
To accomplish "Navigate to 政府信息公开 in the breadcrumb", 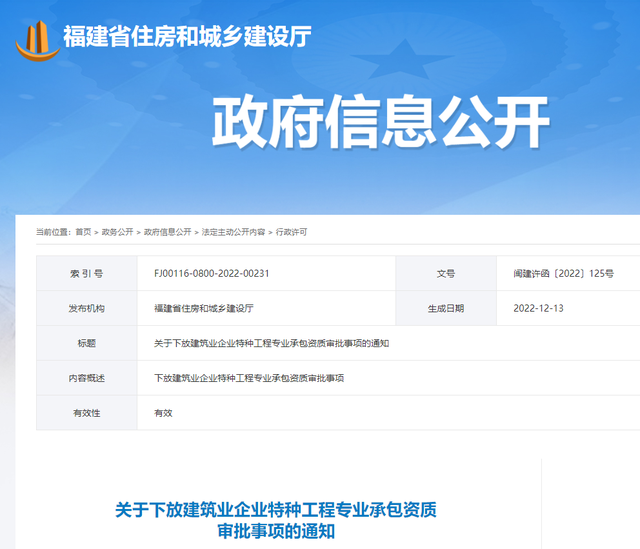I will click(167, 232).
